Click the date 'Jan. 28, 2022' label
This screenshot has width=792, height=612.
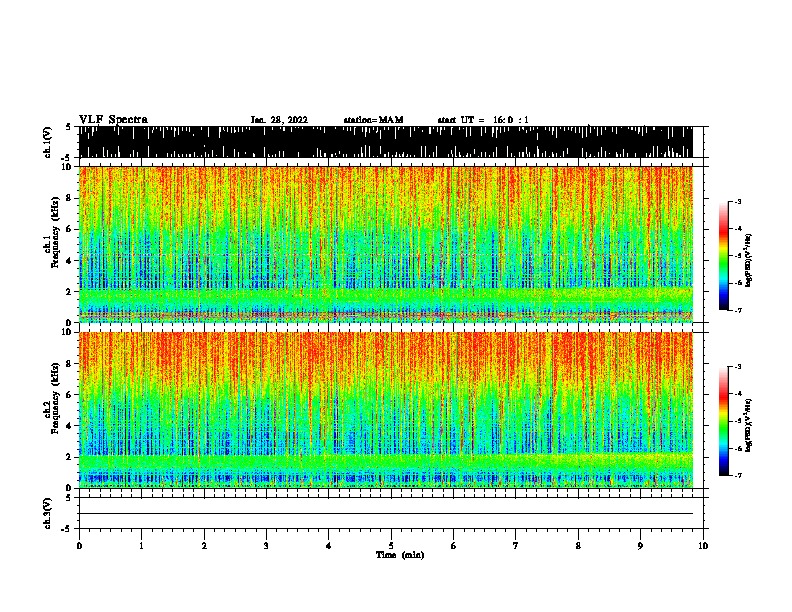(x=279, y=120)
